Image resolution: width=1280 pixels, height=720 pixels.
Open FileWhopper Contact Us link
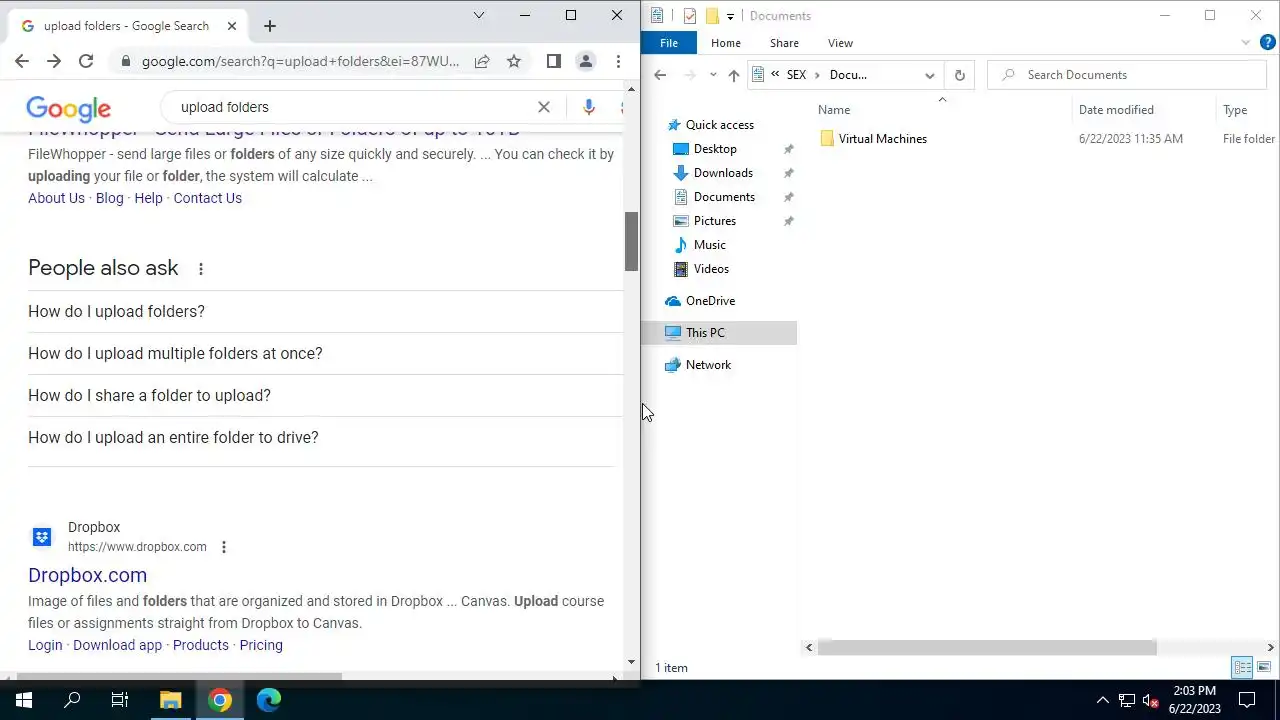(x=207, y=198)
